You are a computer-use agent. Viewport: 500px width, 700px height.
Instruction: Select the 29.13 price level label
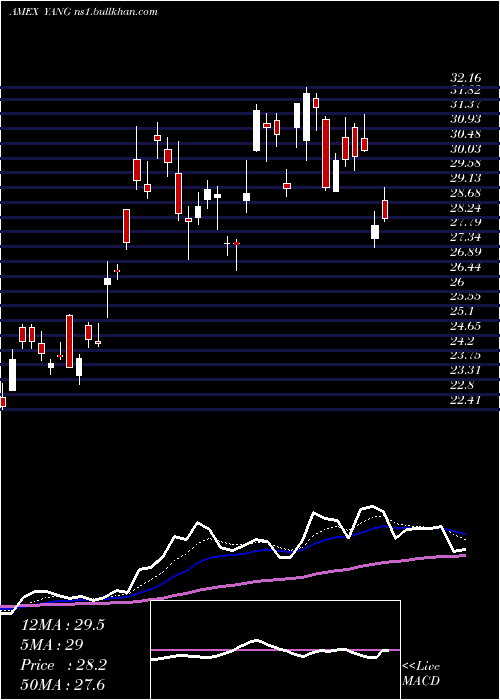(466, 178)
